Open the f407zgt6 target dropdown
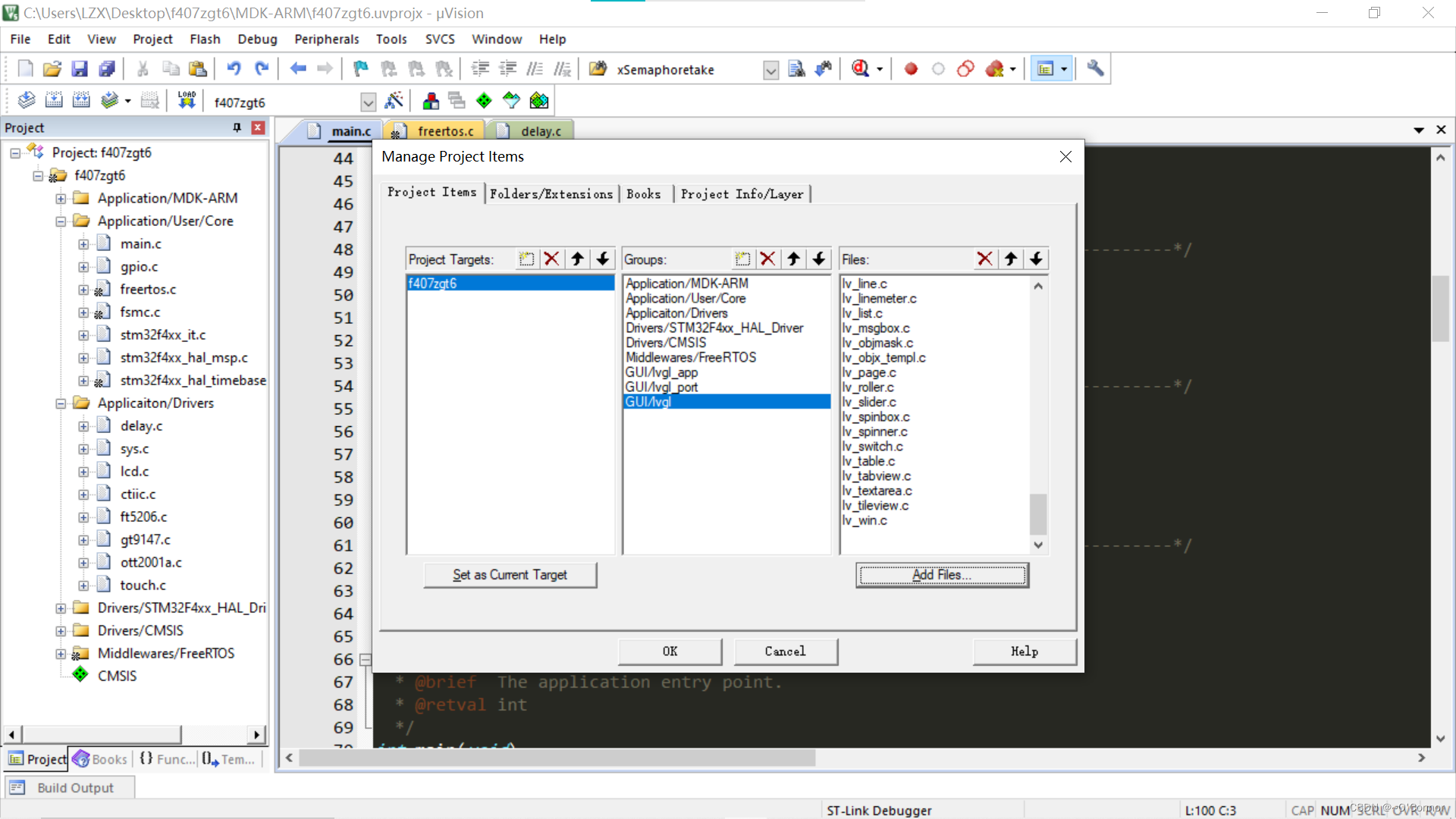1456x819 pixels. pos(368,102)
